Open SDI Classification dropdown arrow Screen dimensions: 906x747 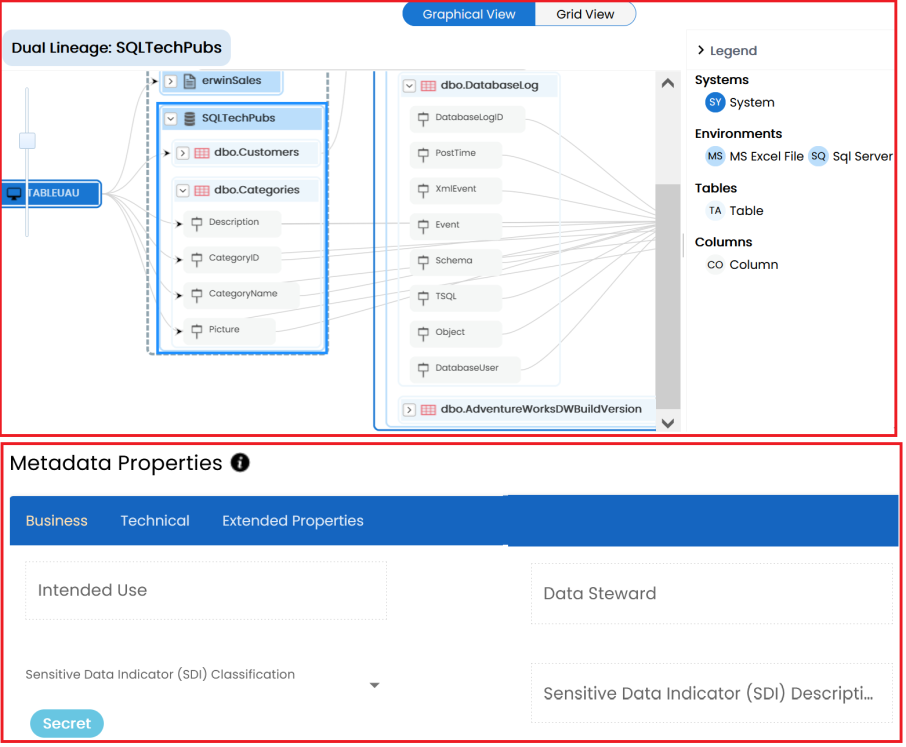tap(374, 686)
